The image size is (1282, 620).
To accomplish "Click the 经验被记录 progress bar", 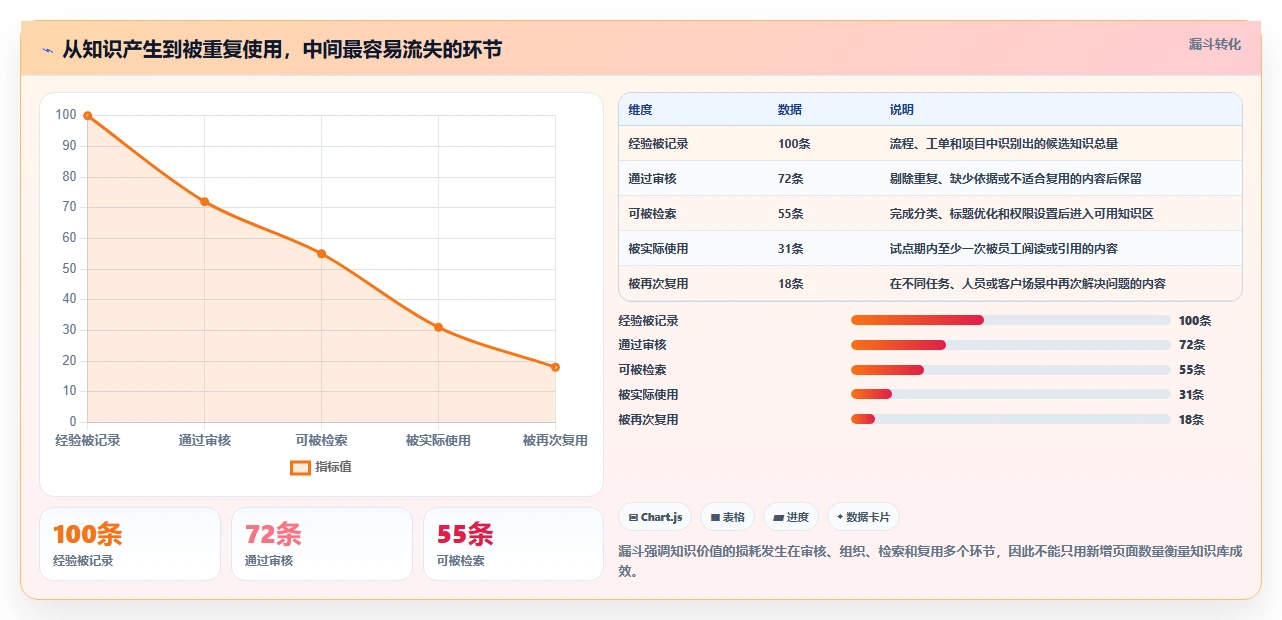I will coord(1011,320).
